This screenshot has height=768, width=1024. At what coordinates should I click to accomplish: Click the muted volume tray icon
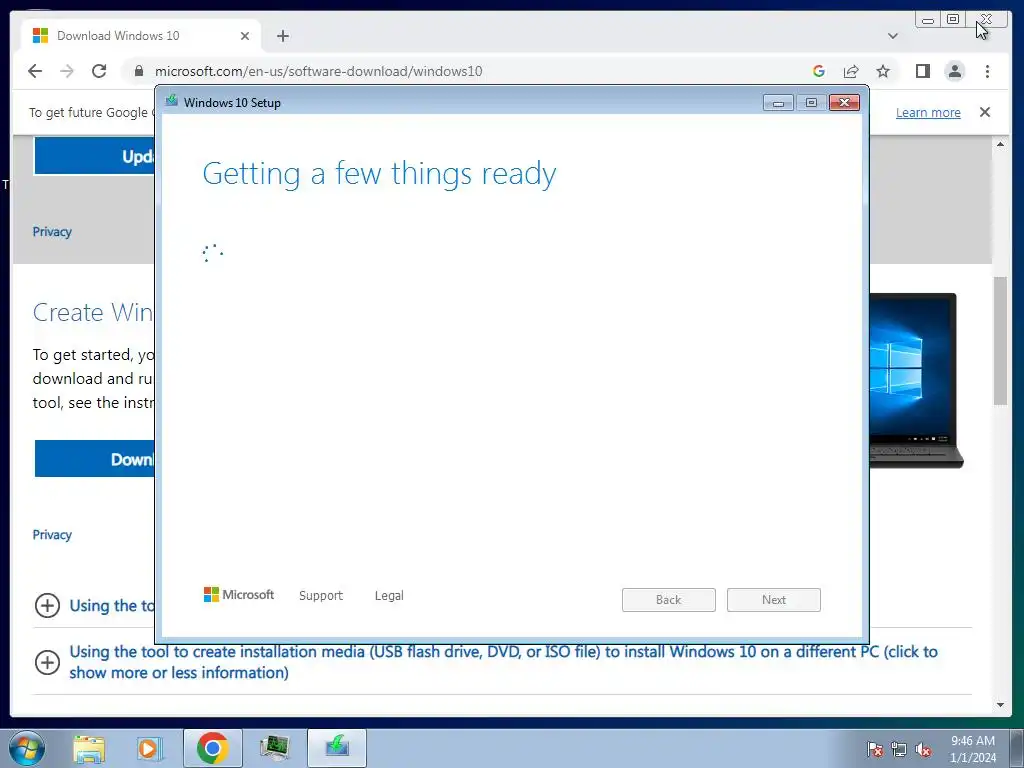(923, 749)
